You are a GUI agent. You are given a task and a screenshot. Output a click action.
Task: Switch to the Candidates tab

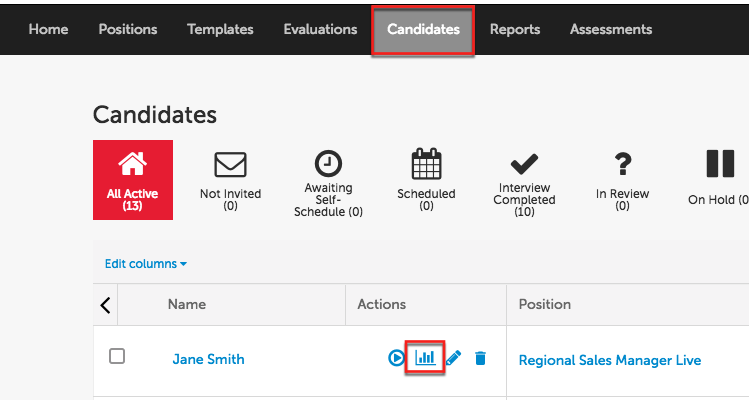(x=423, y=29)
